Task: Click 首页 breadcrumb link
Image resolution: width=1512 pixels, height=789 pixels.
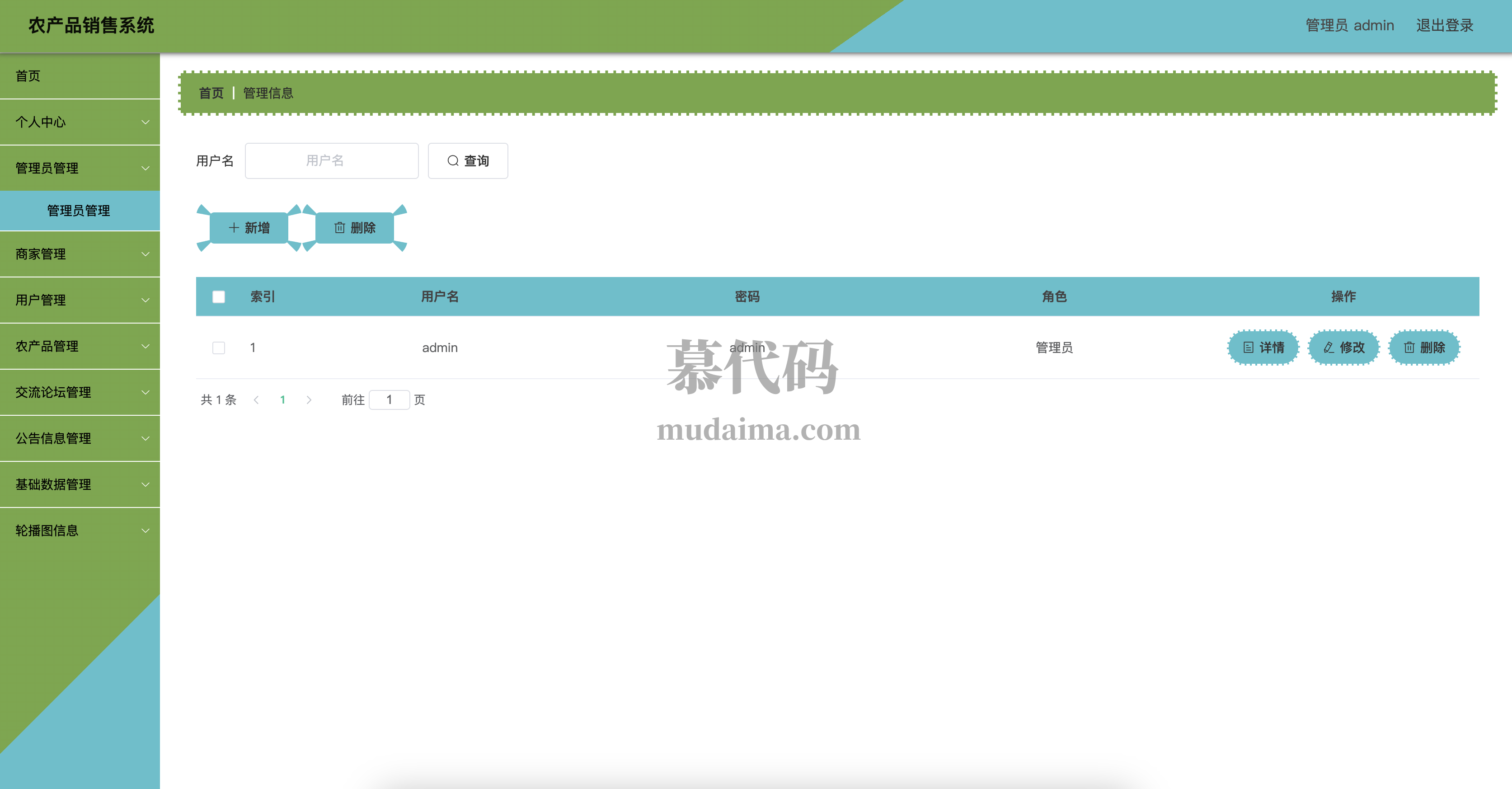Action: point(211,93)
